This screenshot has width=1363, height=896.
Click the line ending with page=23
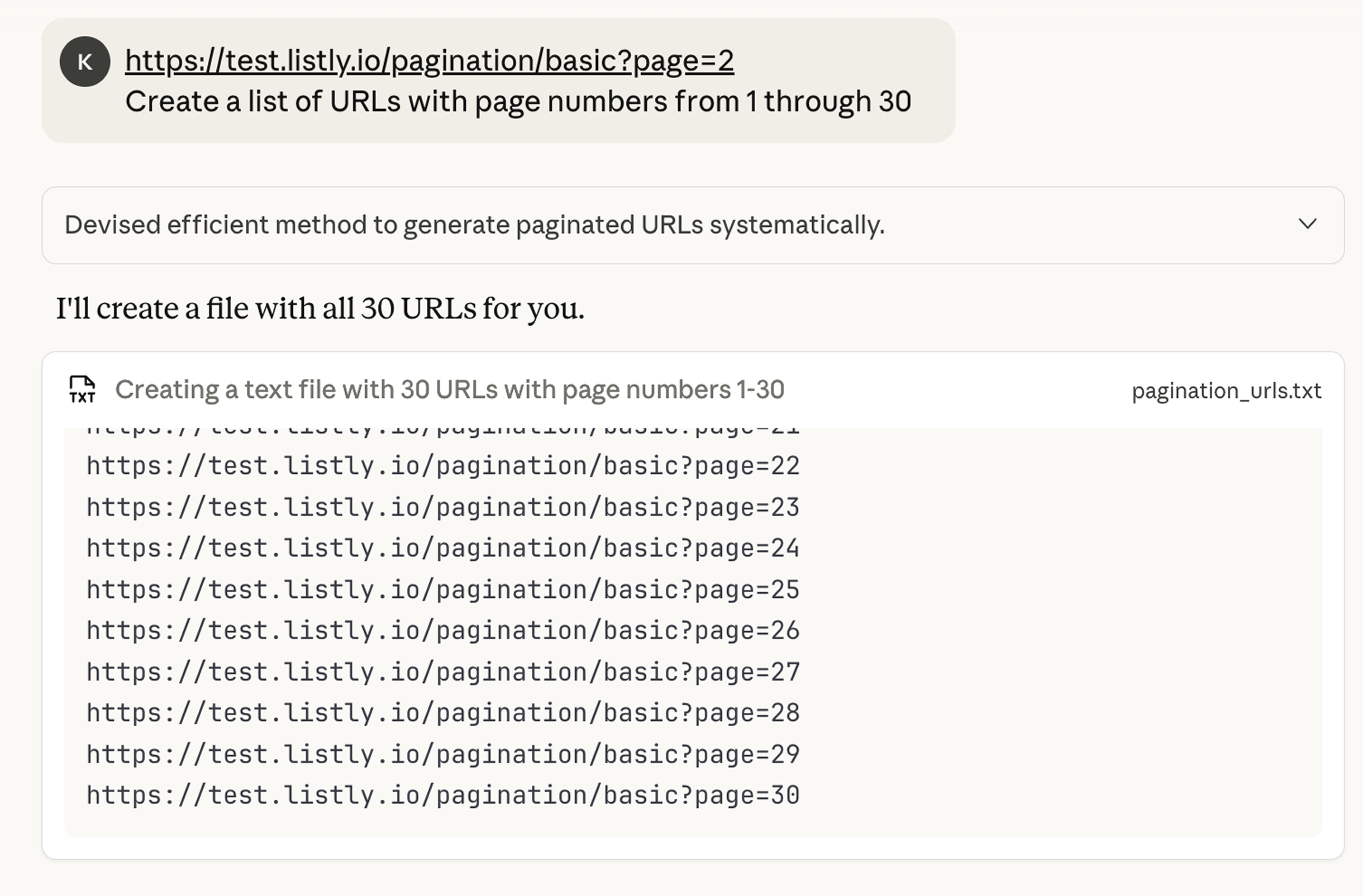443,508
